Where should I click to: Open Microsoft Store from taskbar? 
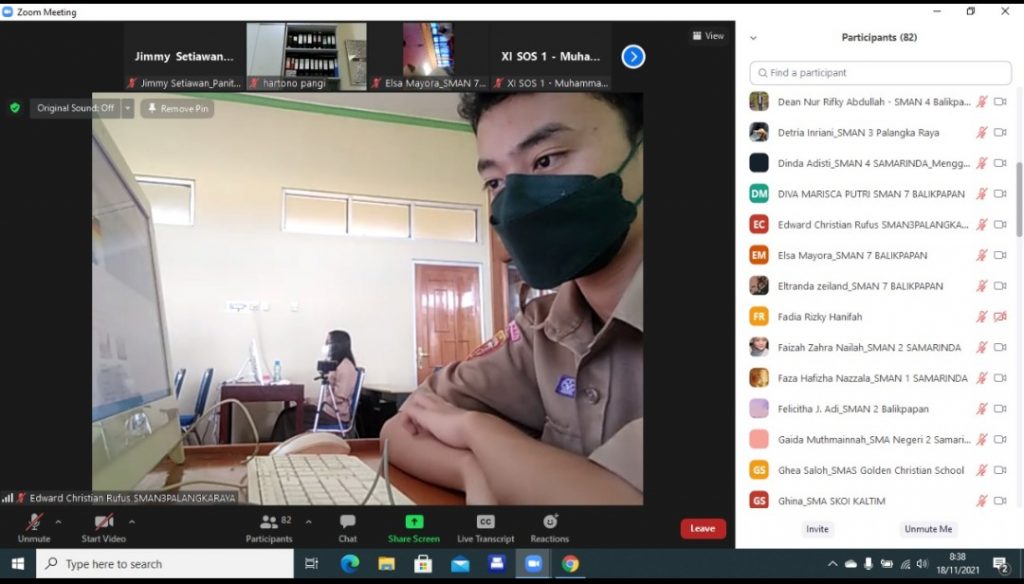pos(423,564)
